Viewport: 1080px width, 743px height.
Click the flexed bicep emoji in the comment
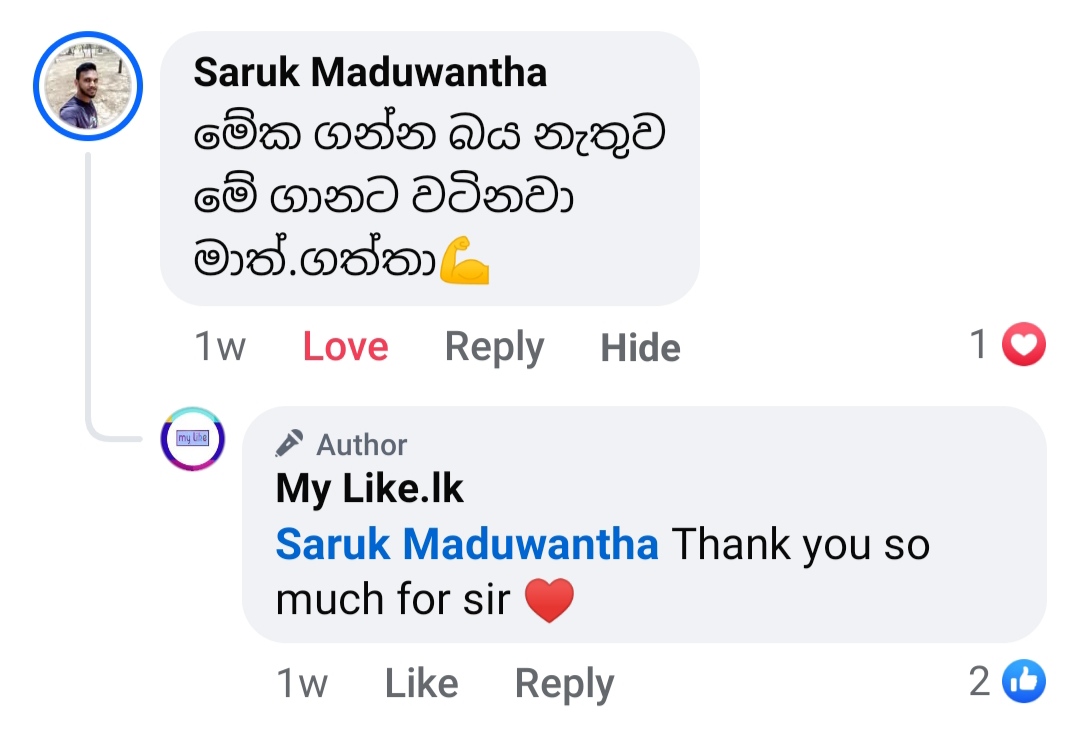click(x=465, y=261)
